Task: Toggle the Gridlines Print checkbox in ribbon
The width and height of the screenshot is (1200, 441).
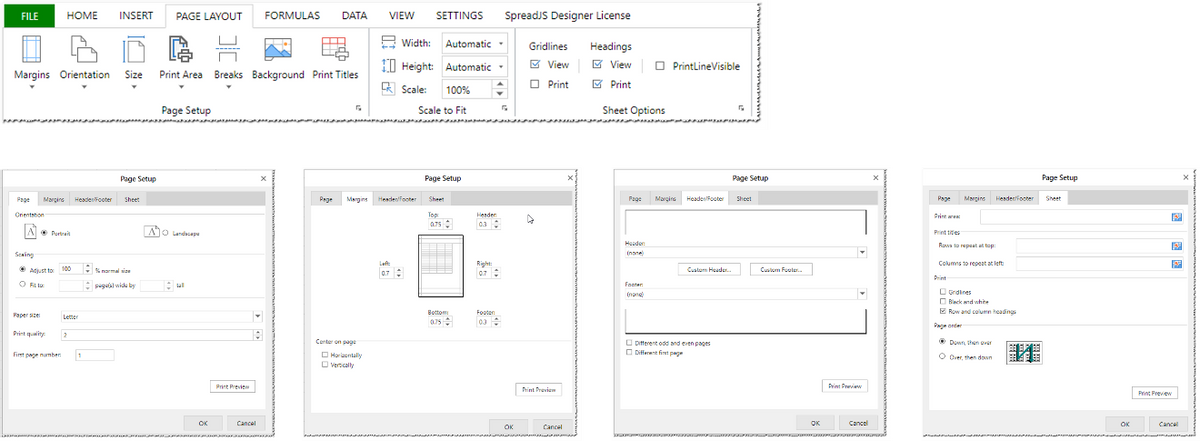Action: pyautogui.click(x=535, y=84)
